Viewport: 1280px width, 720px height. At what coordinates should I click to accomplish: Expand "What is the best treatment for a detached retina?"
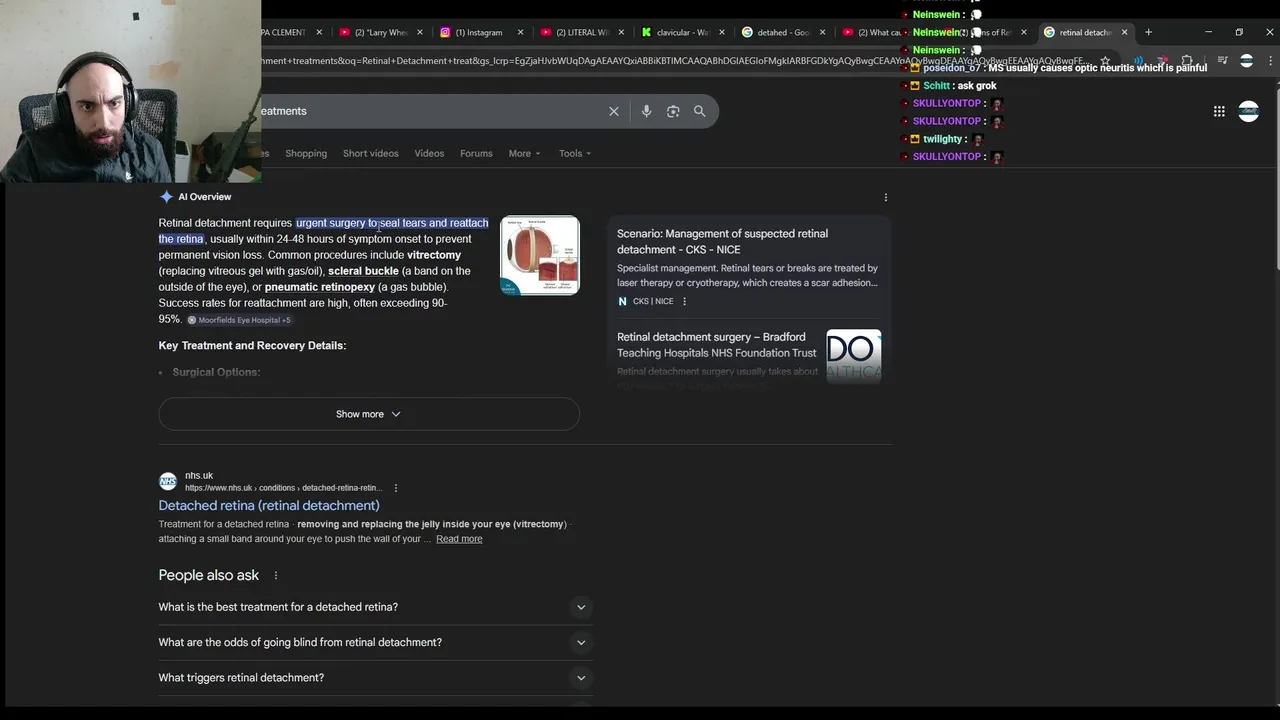pyautogui.click(x=375, y=607)
